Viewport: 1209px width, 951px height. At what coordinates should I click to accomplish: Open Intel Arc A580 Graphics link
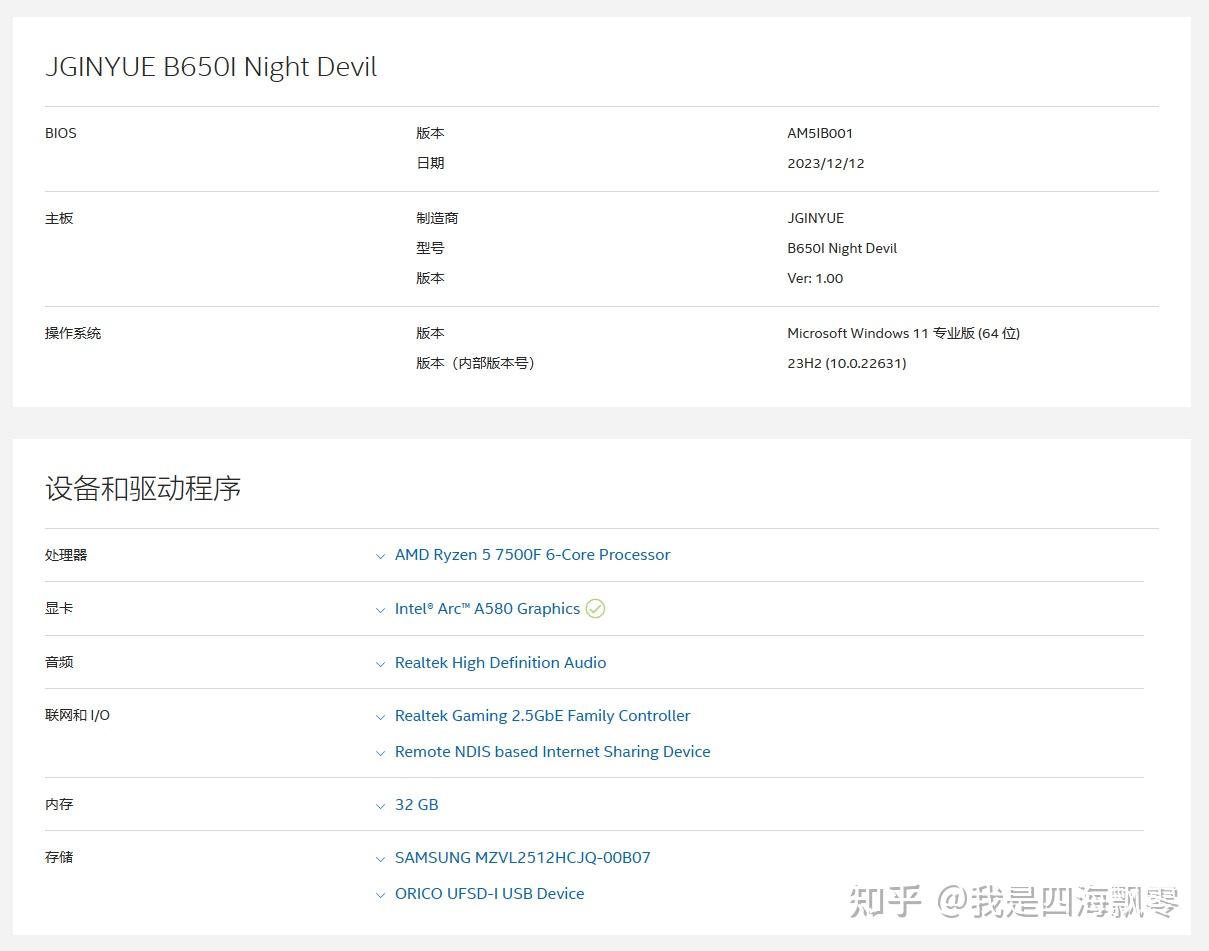click(487, 608)
